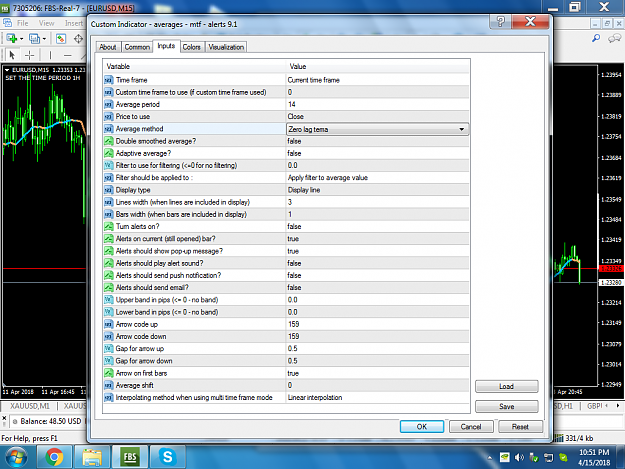
Task: Edit the Lines width value 3
Action: tap(377, 202)
